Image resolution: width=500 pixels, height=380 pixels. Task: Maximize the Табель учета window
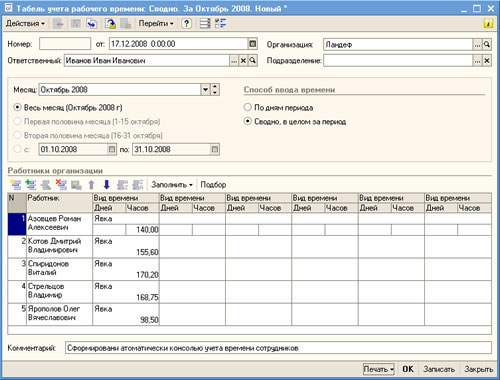(x=477, y=8)
